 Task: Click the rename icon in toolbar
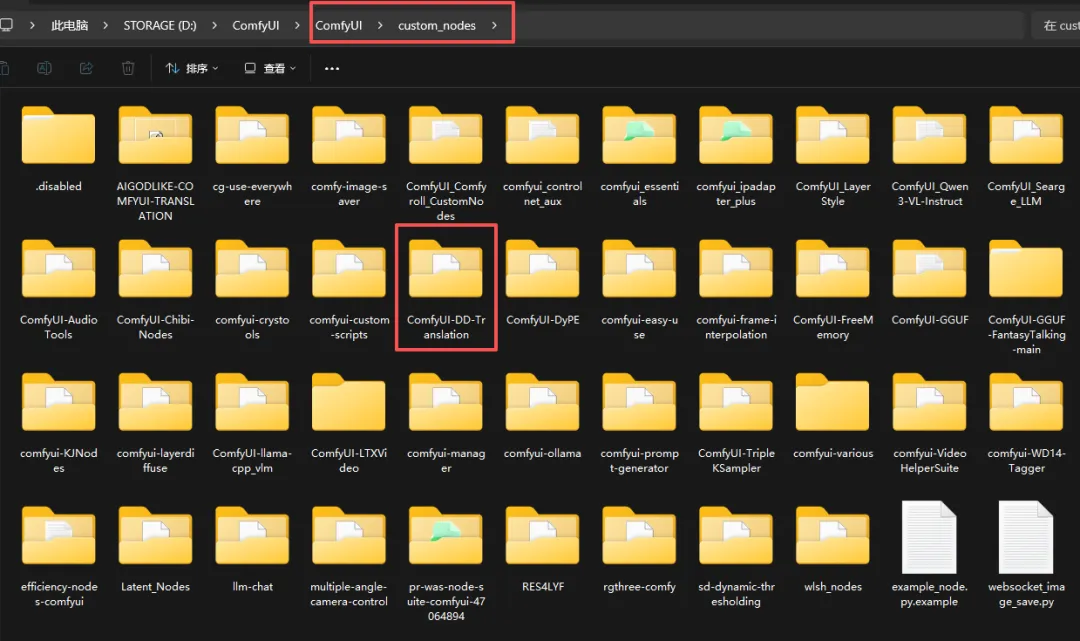coord(44,68)
